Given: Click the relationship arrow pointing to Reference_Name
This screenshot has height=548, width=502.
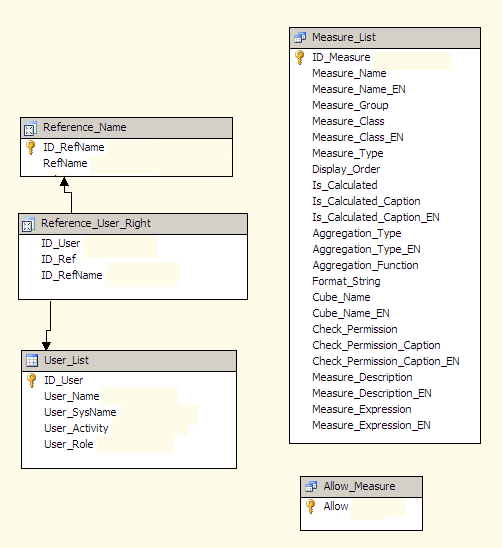Looking at the screenshot, I should [64, 182].
